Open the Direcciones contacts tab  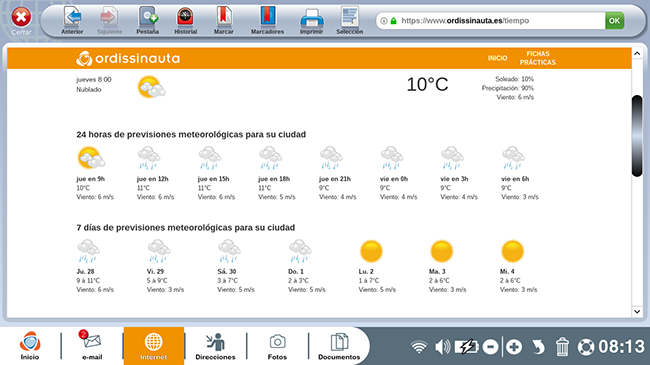coord(215,346)
